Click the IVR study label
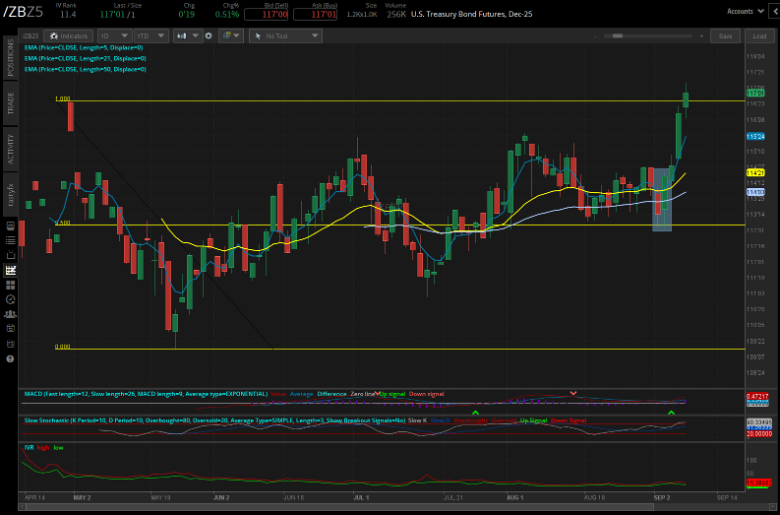This screenshot has width=780, height=515. (x=29, y=448)
